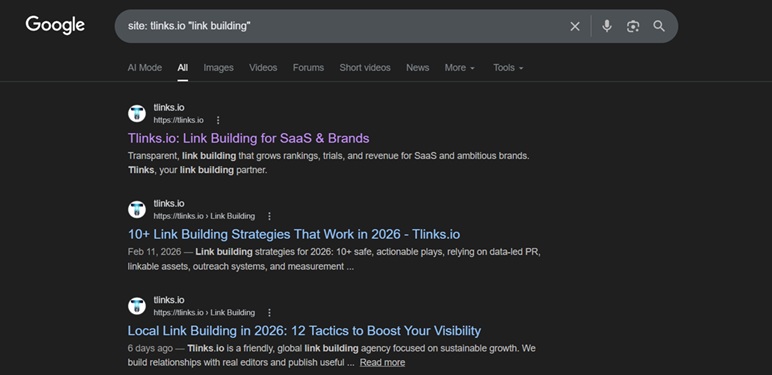772x375 pixels.
Task: Switch to AI Mode tab
Action: pyautogui.click(x=145, y=68)
